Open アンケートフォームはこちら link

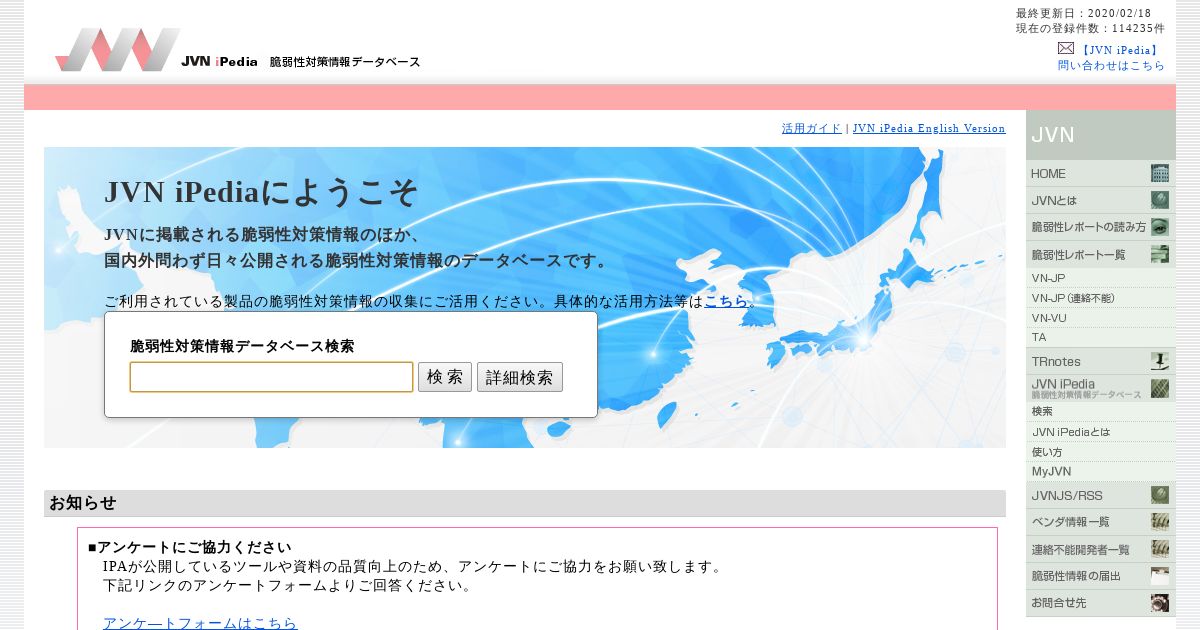pos(200,623)
